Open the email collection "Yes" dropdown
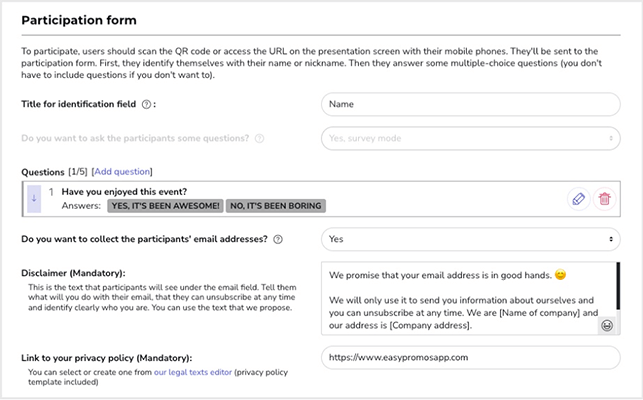Screen dimensions: 643x400 [470, 239]
